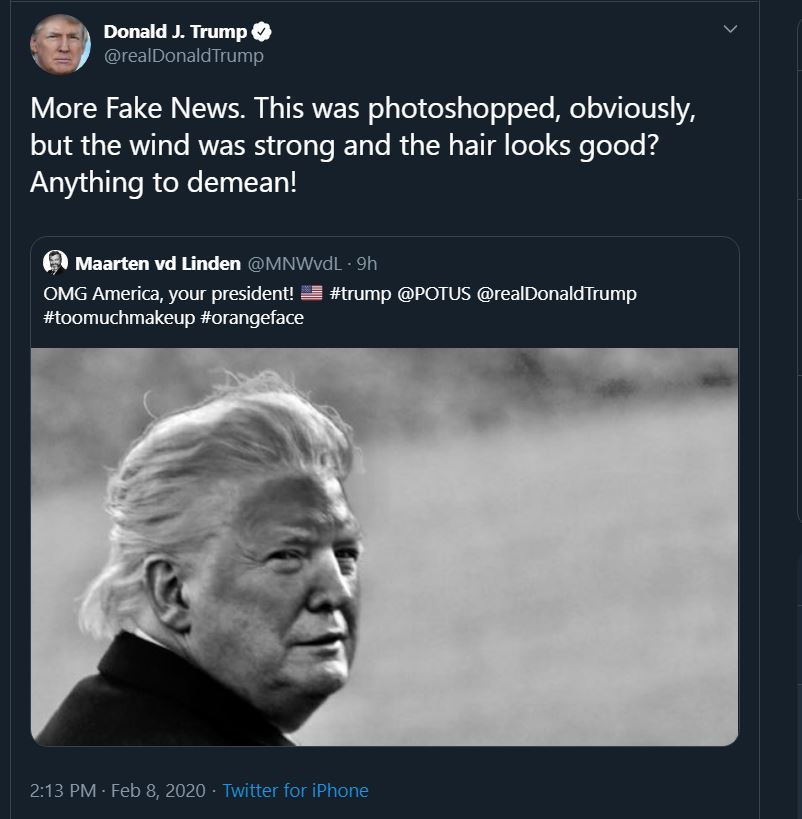Viewport: 802px width, 819px height.
Task: Open Maarten vd Linden's profile name
Action: click(158, 264)
